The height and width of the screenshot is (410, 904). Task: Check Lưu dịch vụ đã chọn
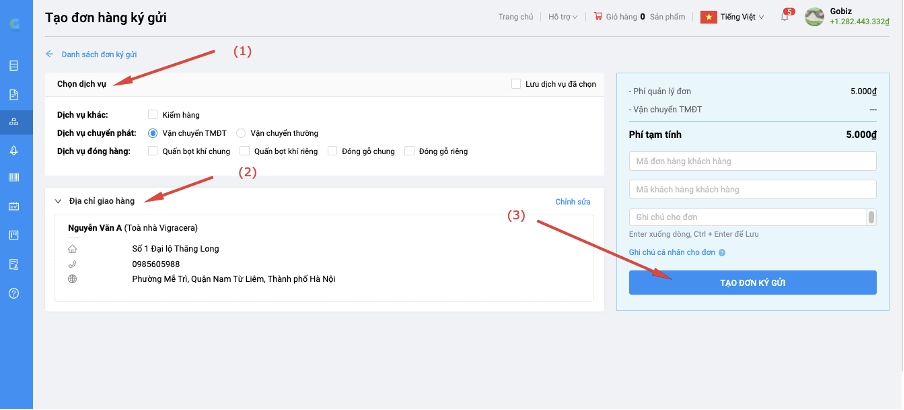(x=516, y=84)
